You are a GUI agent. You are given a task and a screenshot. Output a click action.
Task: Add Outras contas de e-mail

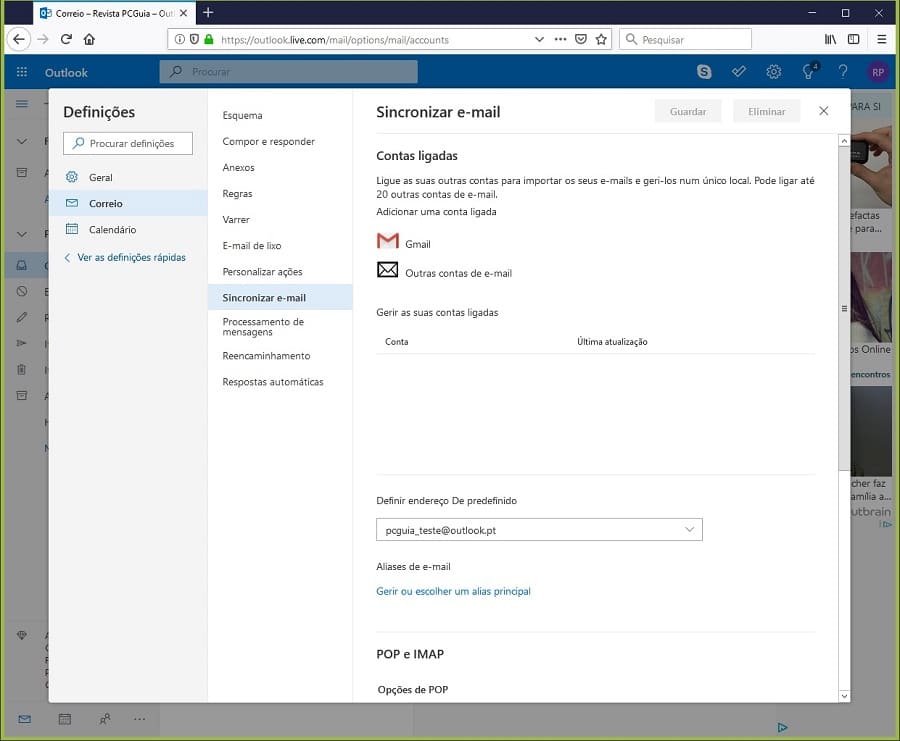pos(458,273)
